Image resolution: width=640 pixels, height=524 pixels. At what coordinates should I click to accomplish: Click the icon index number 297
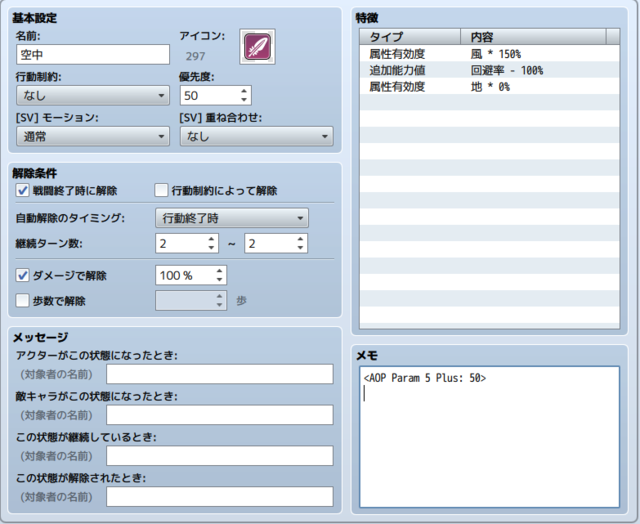click(x=196, y=56)
